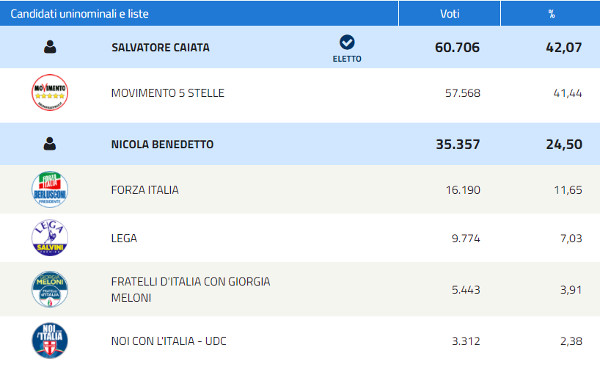Open candidate Salvatore Caiata's name
Image resolution: width=600 pixels, height=367 pixels.
click(x=160, y=47)
